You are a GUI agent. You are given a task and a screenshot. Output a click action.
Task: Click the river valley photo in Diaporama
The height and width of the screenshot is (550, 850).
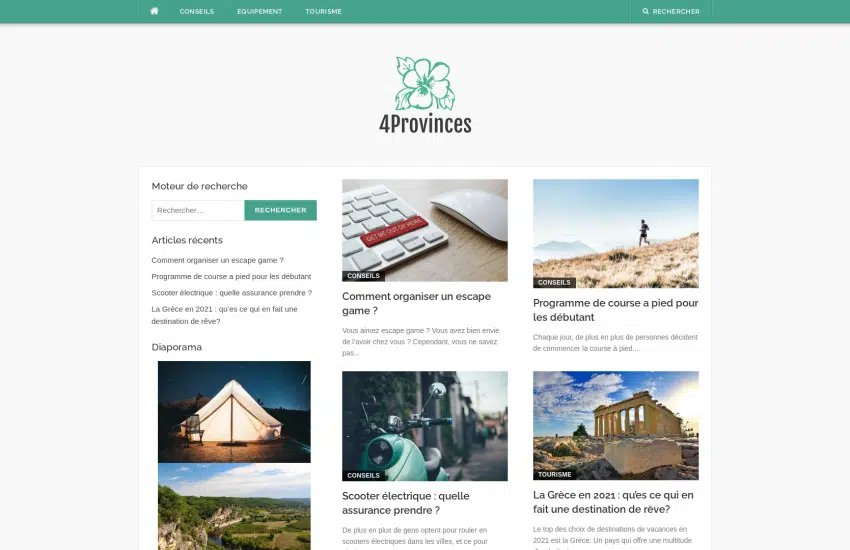(x=234, y=507)
